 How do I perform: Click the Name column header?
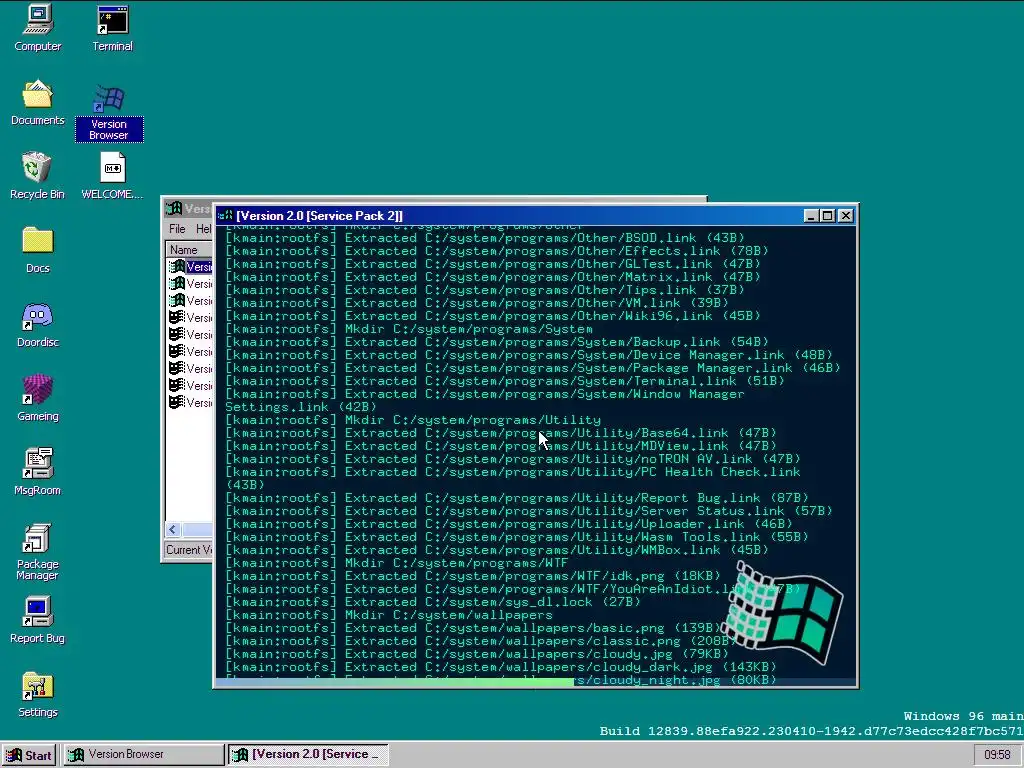[x=189, y=249]
